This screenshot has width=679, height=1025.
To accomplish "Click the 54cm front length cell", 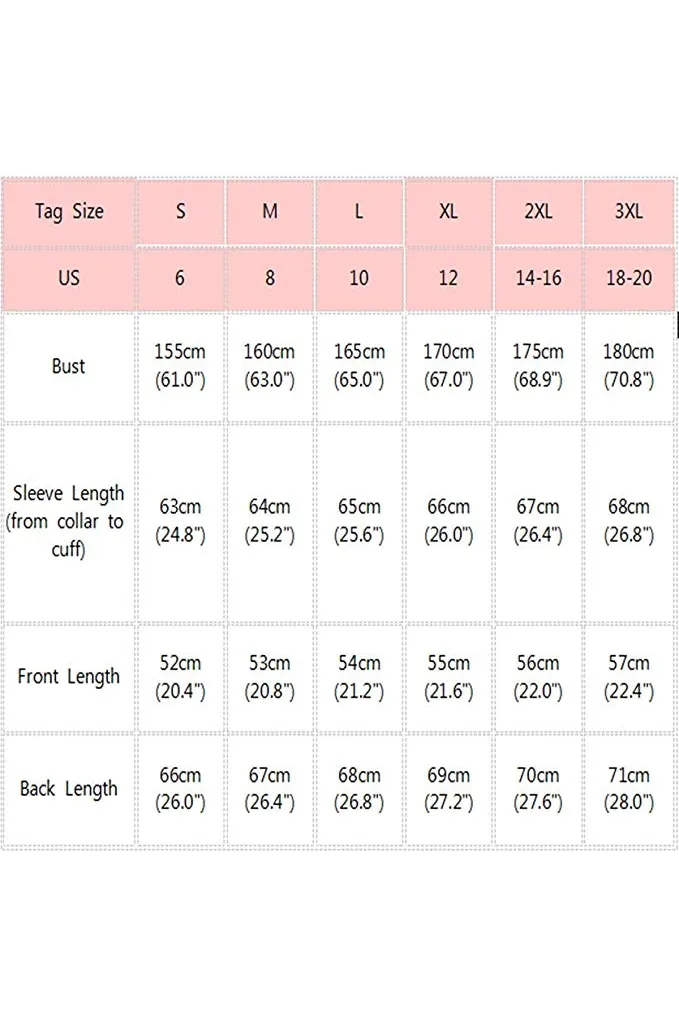I will click(x=359, y=677).
